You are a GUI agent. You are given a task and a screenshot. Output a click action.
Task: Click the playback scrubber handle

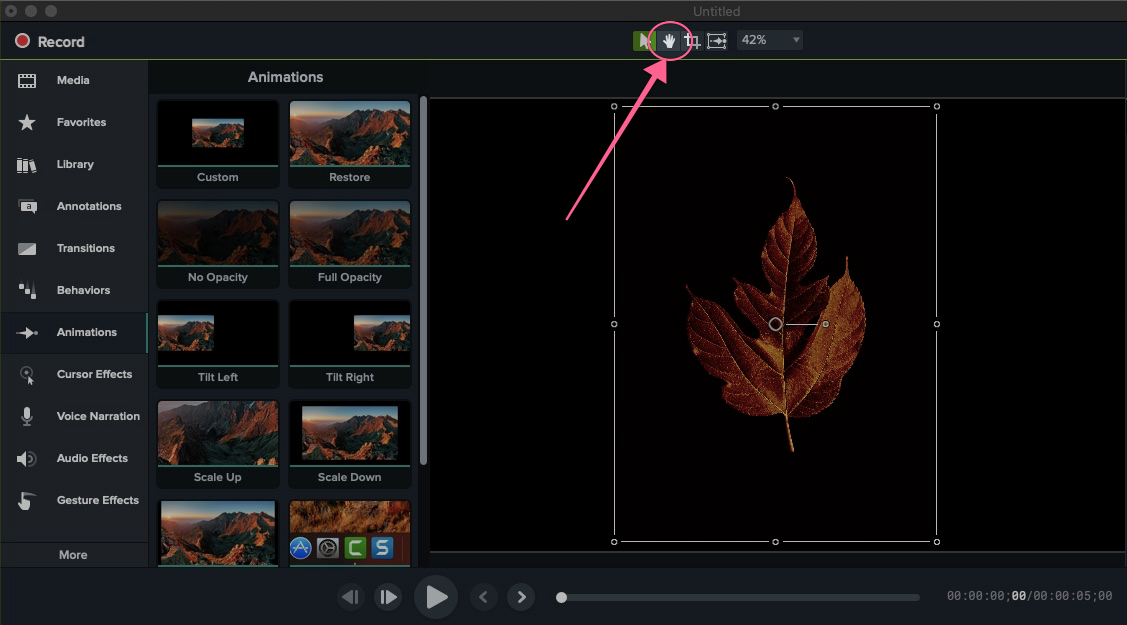pyautogui.click(x=562, y=598)
